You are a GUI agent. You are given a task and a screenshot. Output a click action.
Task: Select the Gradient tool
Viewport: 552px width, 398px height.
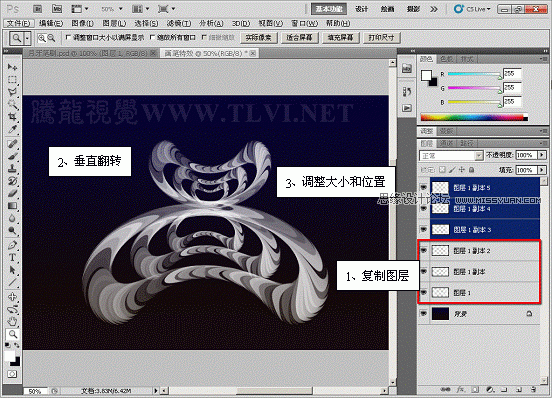(x=12, y=206)
